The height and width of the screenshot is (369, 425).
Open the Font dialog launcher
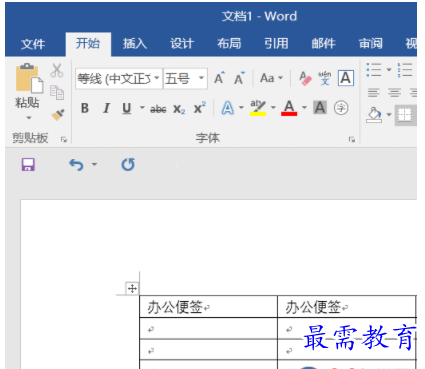(x=352, y=140)
